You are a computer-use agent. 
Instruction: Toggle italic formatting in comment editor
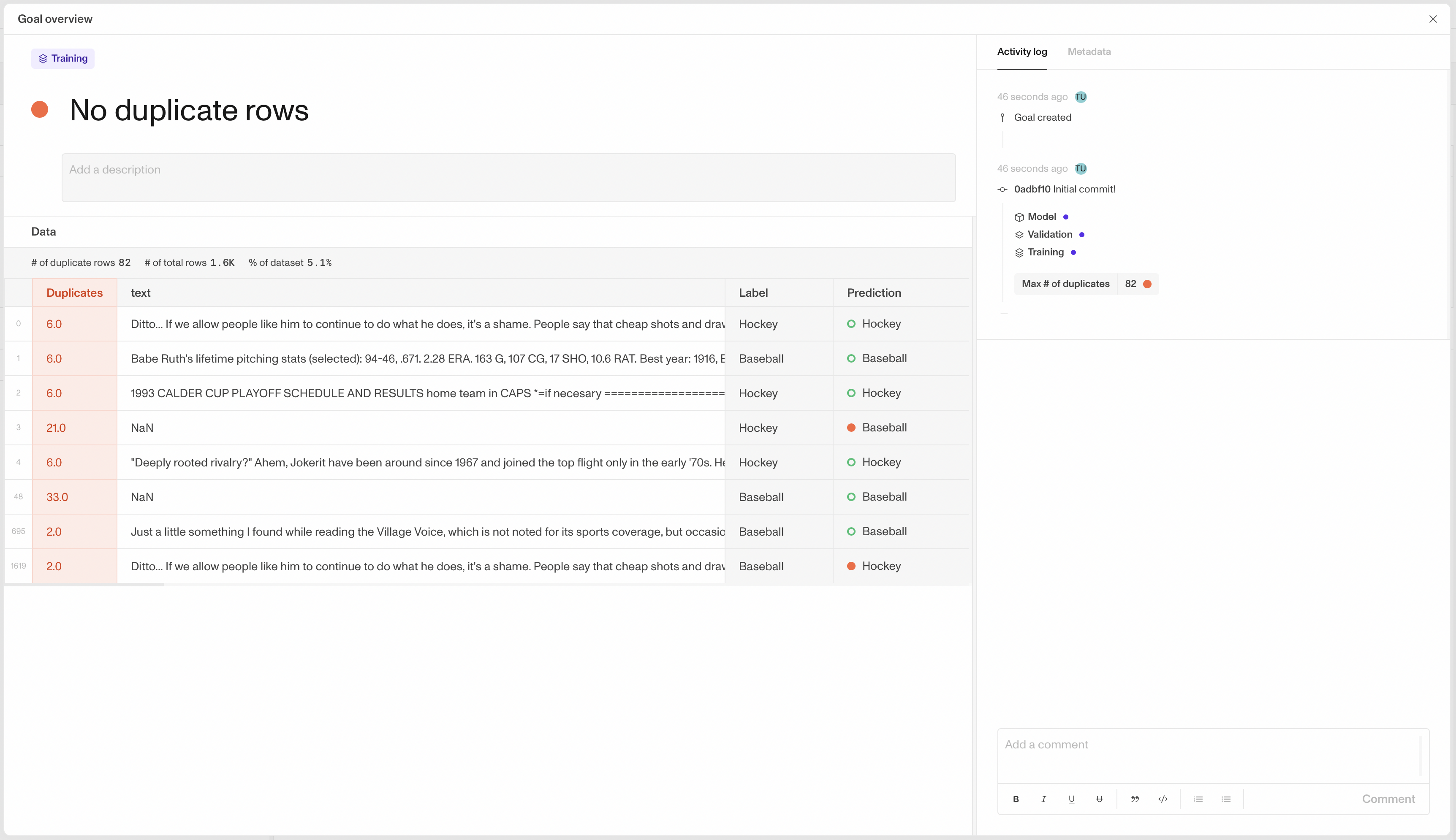point(1043,799)
